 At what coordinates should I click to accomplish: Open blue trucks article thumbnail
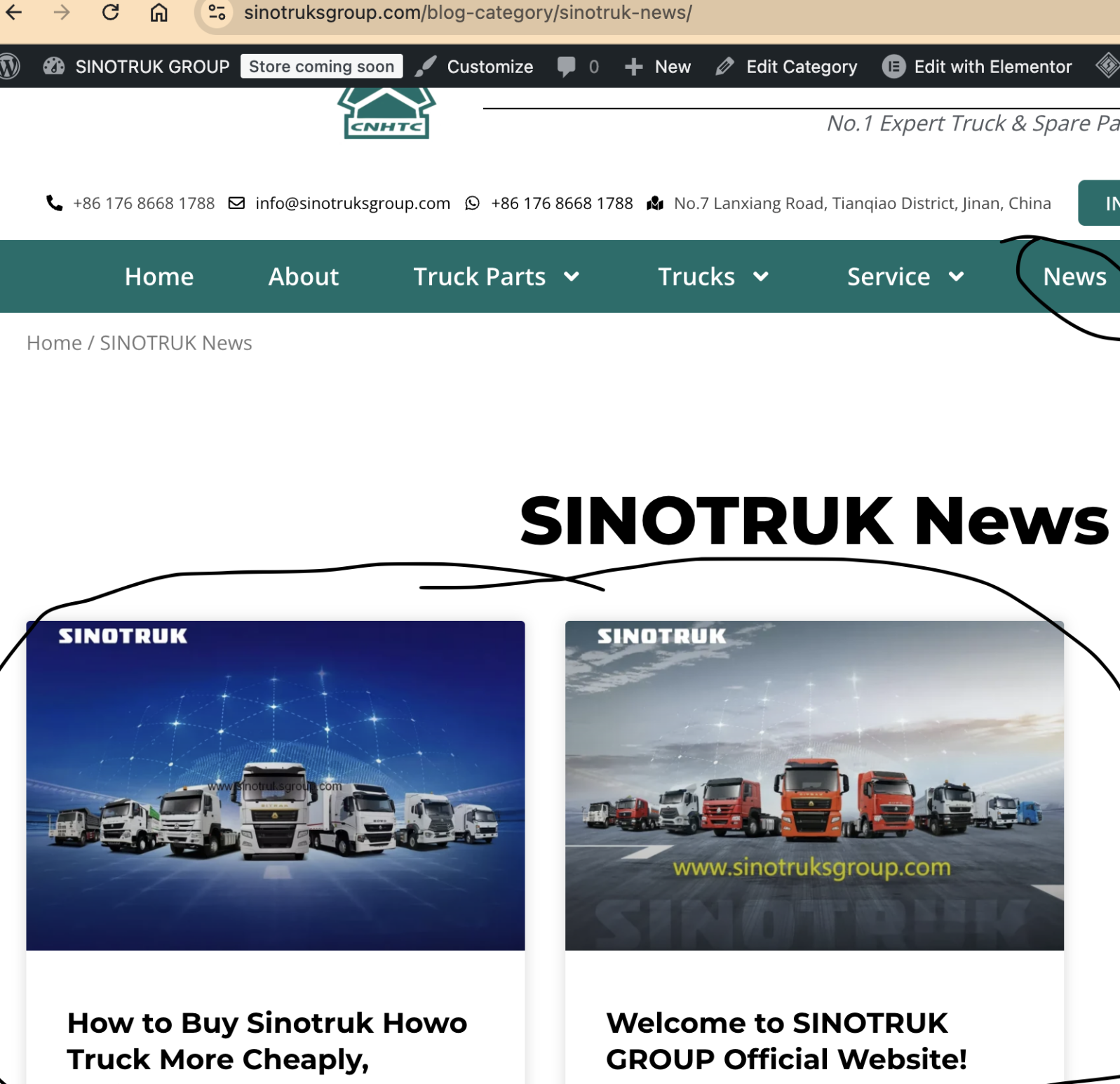tap(276, 785)
